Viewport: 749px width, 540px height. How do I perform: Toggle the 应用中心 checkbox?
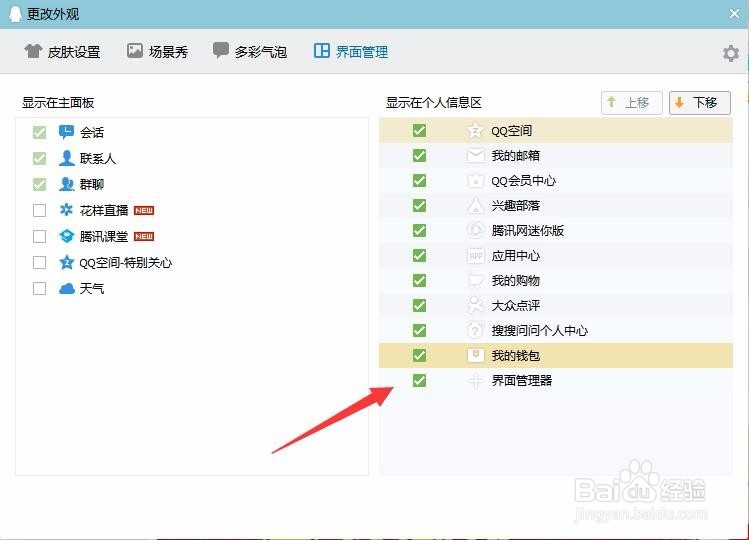point(419,256)
